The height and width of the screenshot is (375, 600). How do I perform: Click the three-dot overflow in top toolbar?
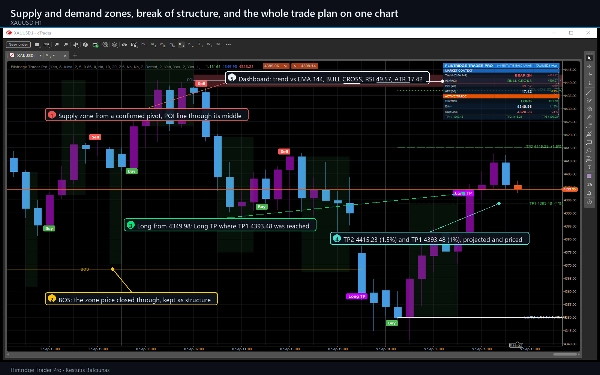click(x=228, y=45)
